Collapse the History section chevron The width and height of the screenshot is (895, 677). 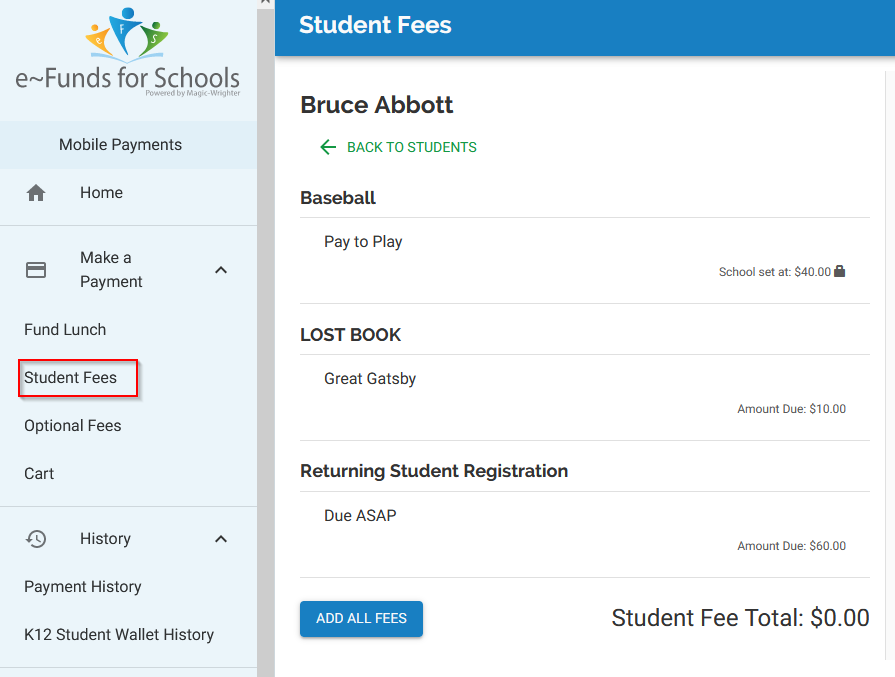point(221,539)
